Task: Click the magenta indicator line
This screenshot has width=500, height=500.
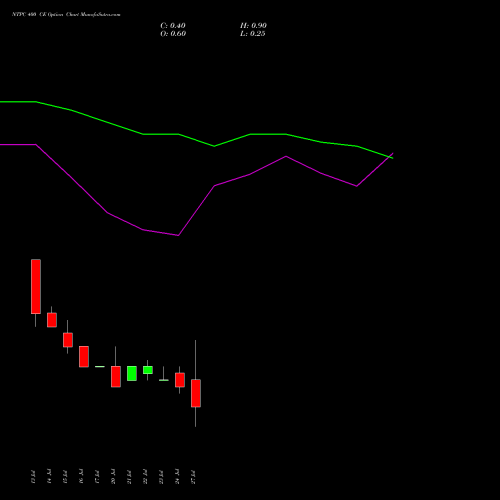Action: pyautogui.click(x=197, y=211)
